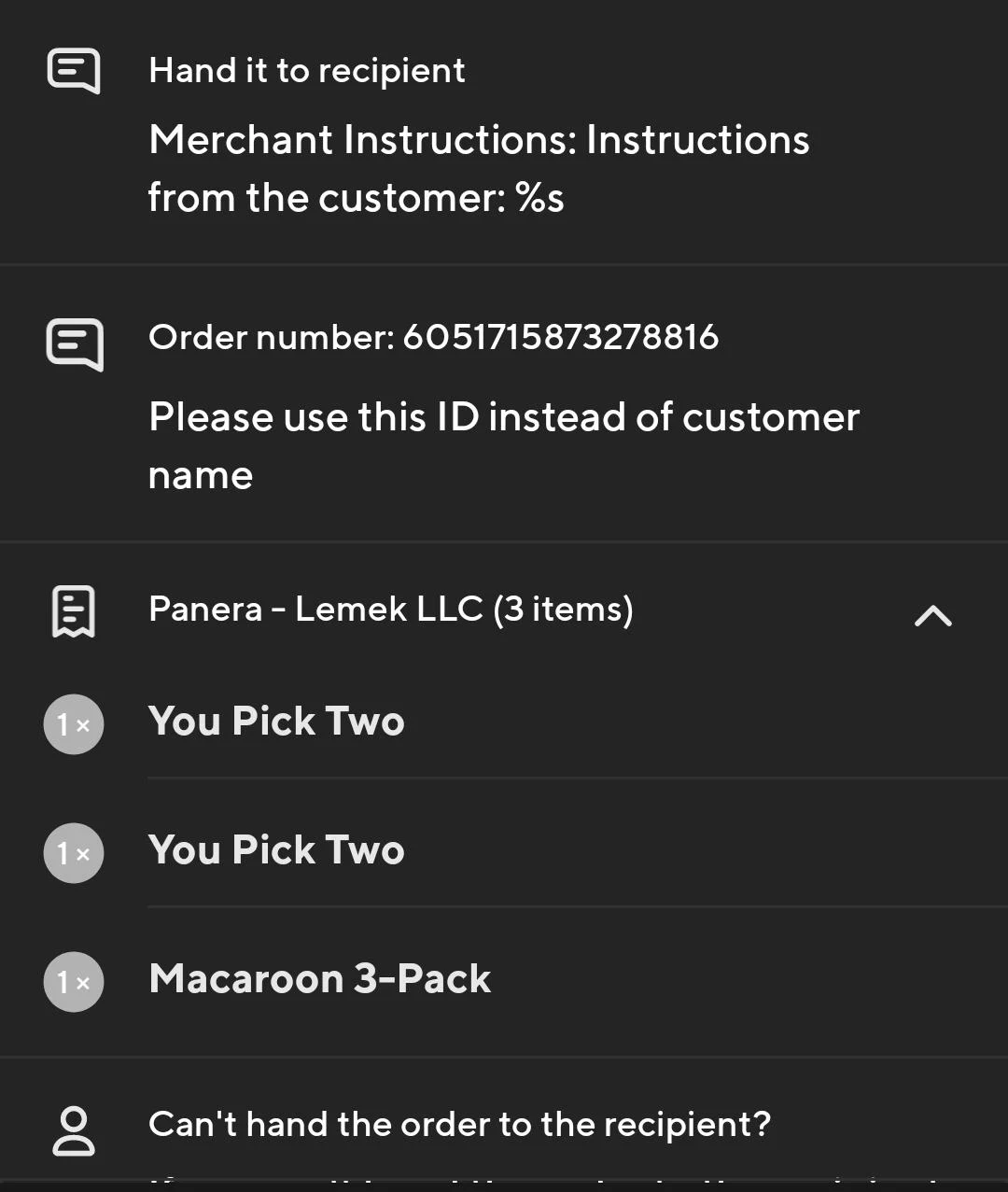Tap order number 6051715873278816
This screenshot has height=1192, width=1008.
[560, 337]
